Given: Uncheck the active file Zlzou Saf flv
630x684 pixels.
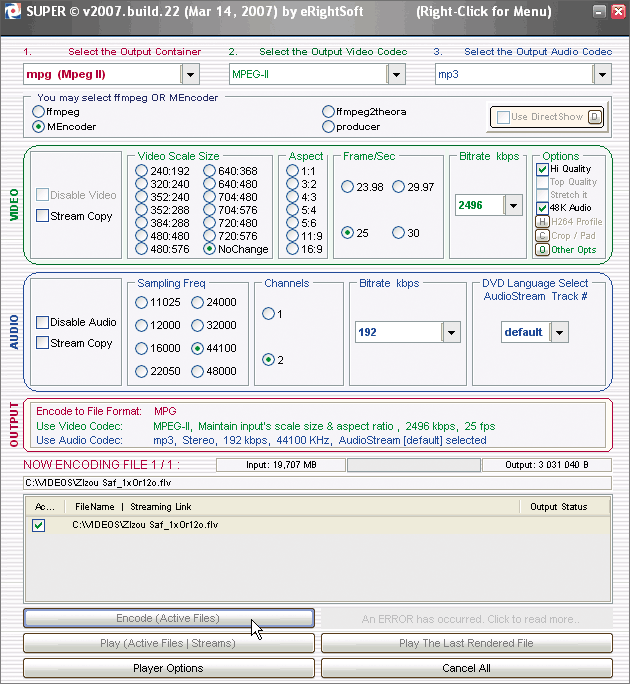Looking at the screenshot, I should tap(38, 525).
